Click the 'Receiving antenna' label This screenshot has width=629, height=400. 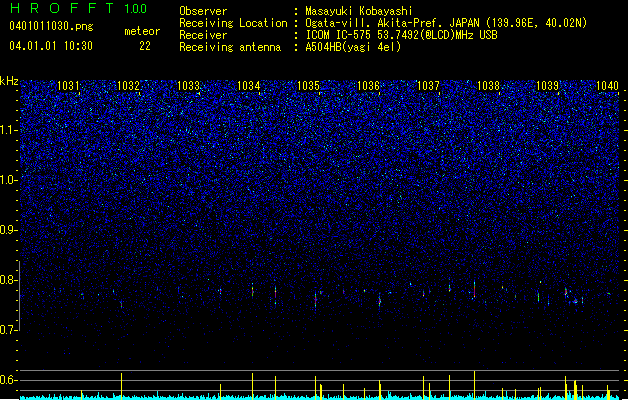230,47
